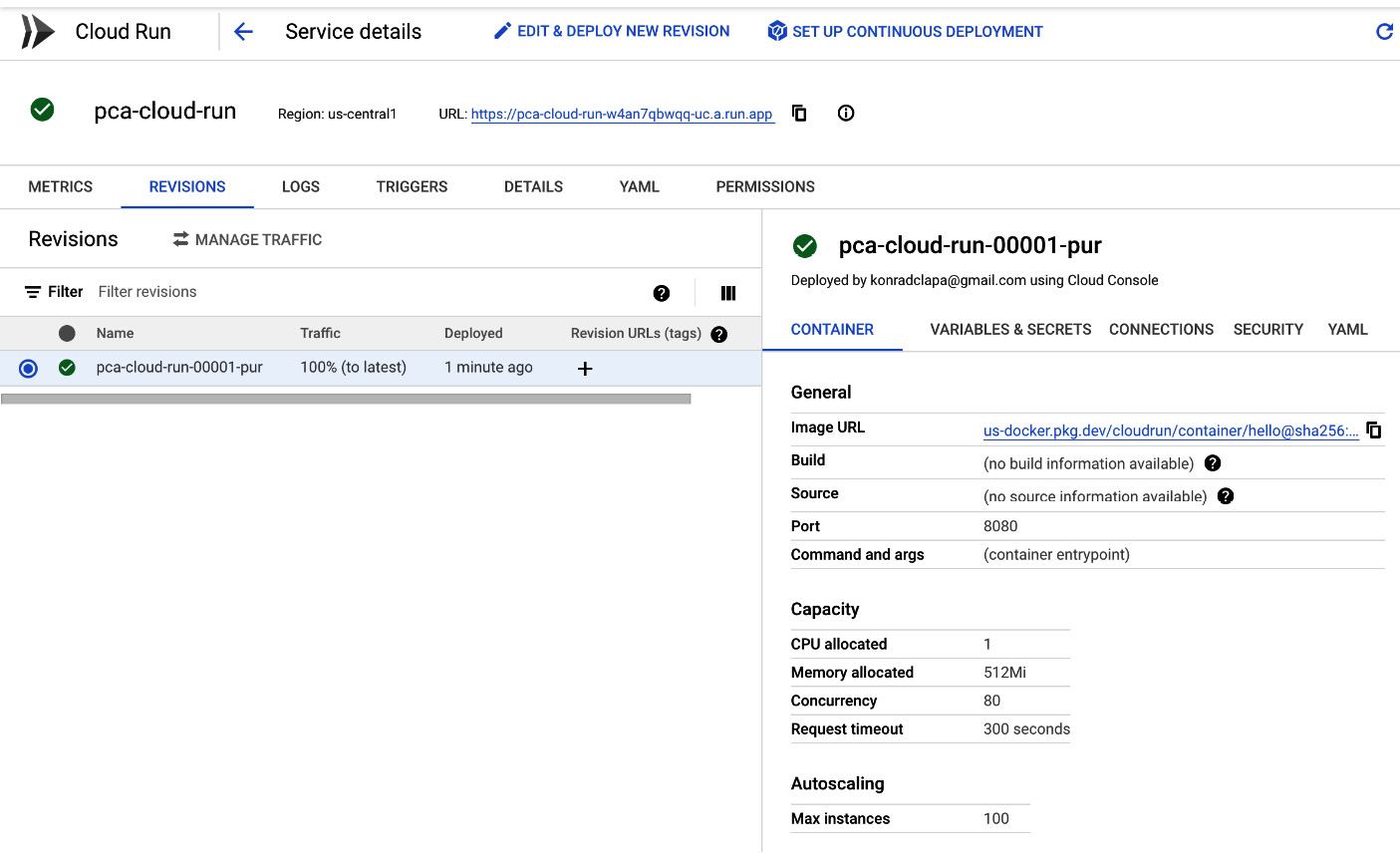Click the Name column header
The height and width of the screenshot is (859, 1400).
point(115,334)
